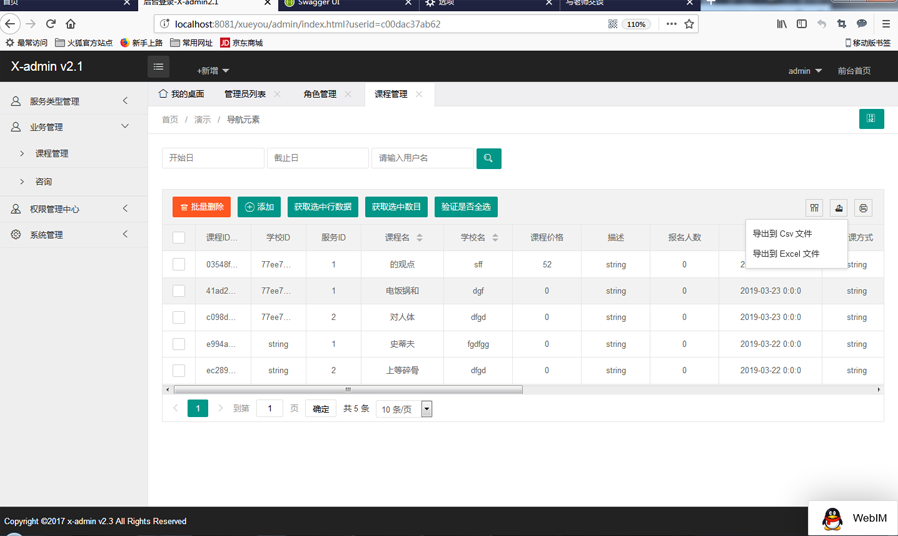Viewport: 898px width, 536px height.
Task: Expand 系统管理 sidebar menu
Action: (x=74, y=235)
